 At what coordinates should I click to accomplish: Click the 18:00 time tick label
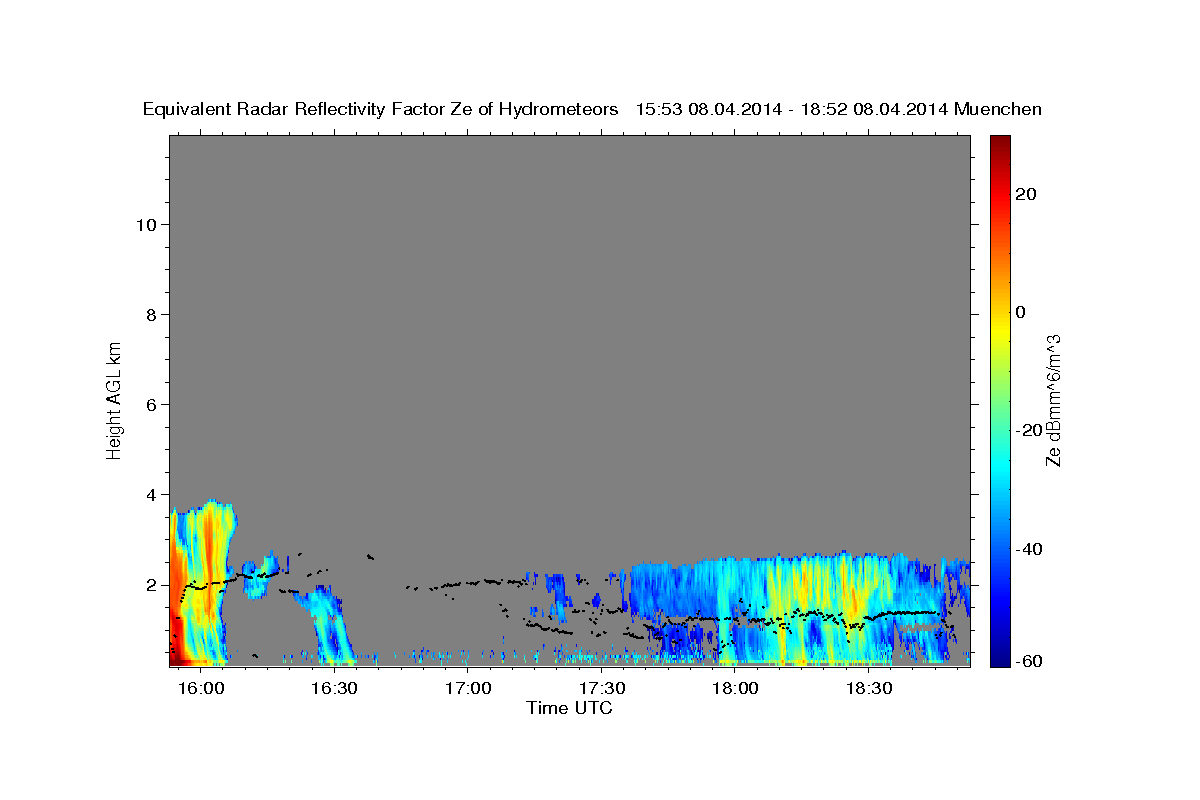pyautogui.click(x=735, y=689)
